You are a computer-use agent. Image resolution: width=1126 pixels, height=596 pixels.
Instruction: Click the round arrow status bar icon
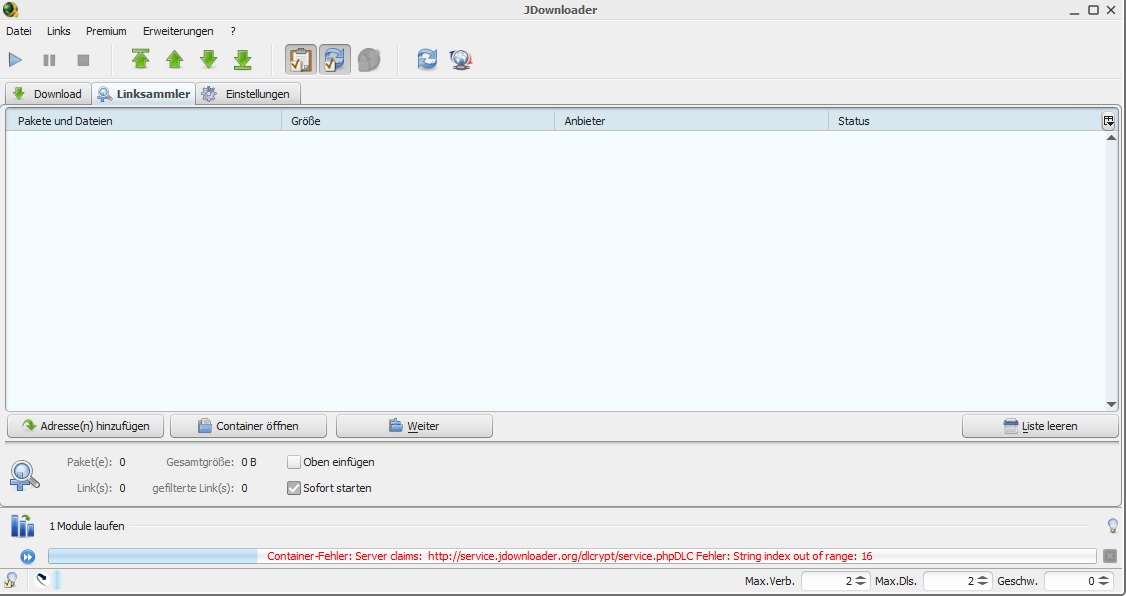[x=42, y=579]
